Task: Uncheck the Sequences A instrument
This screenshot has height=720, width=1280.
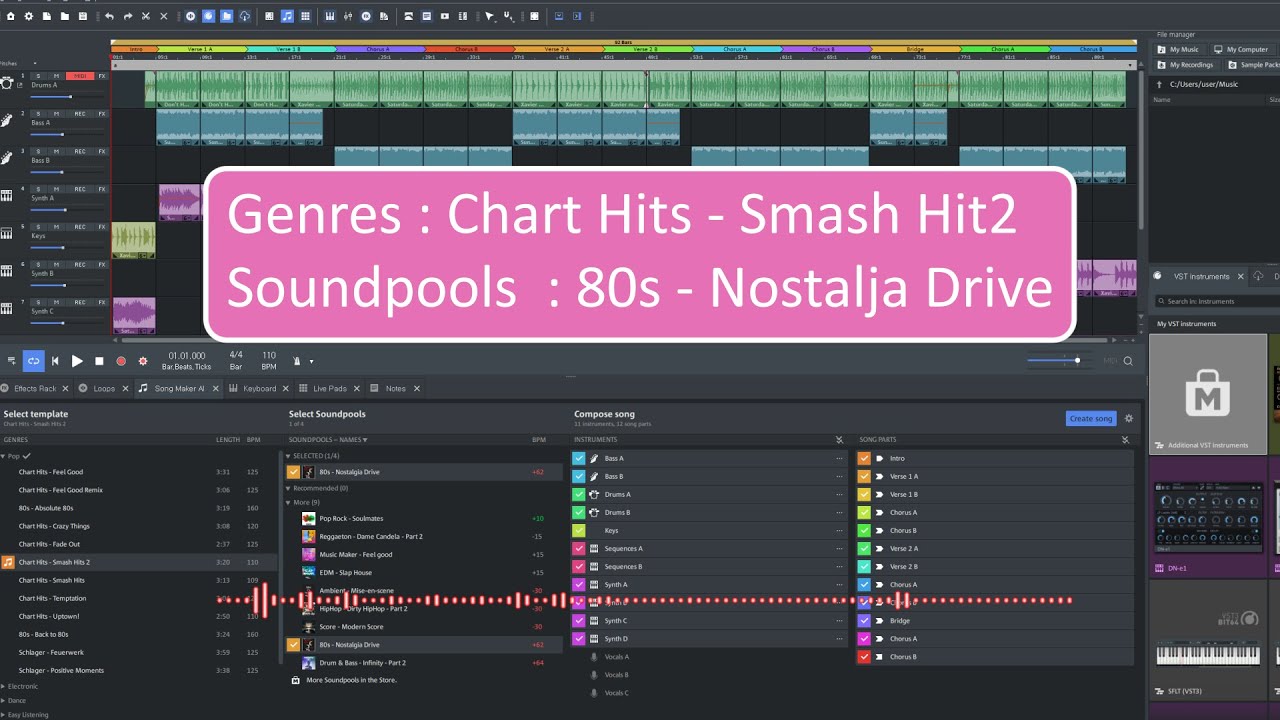Action: coord(578,548)
